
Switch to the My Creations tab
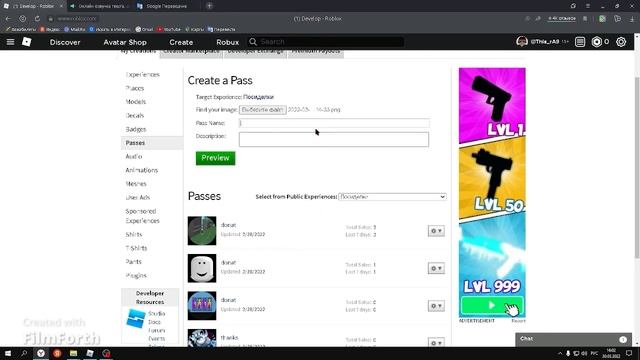[138, 53]
